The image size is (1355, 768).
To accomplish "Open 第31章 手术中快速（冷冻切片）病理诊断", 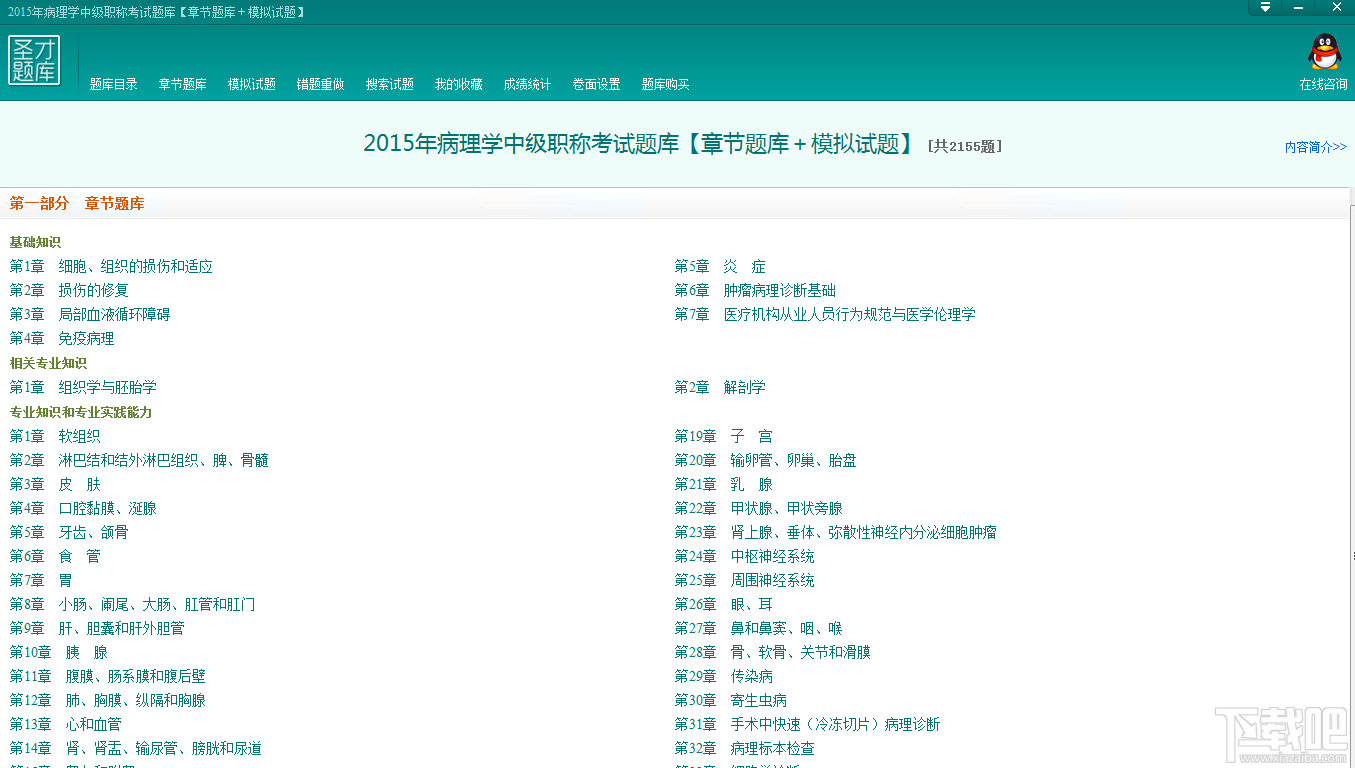I will pos(808,724).
